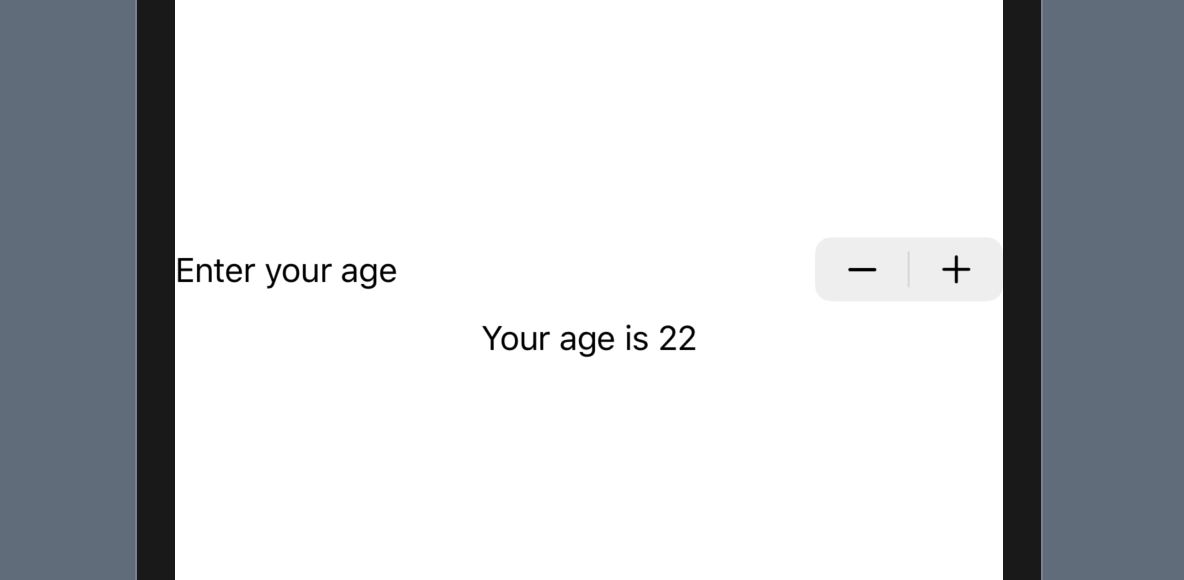This screenshot has width=1184, height=580.
Task: Hit the right half of the stepper control
Action: coord(956,269)
